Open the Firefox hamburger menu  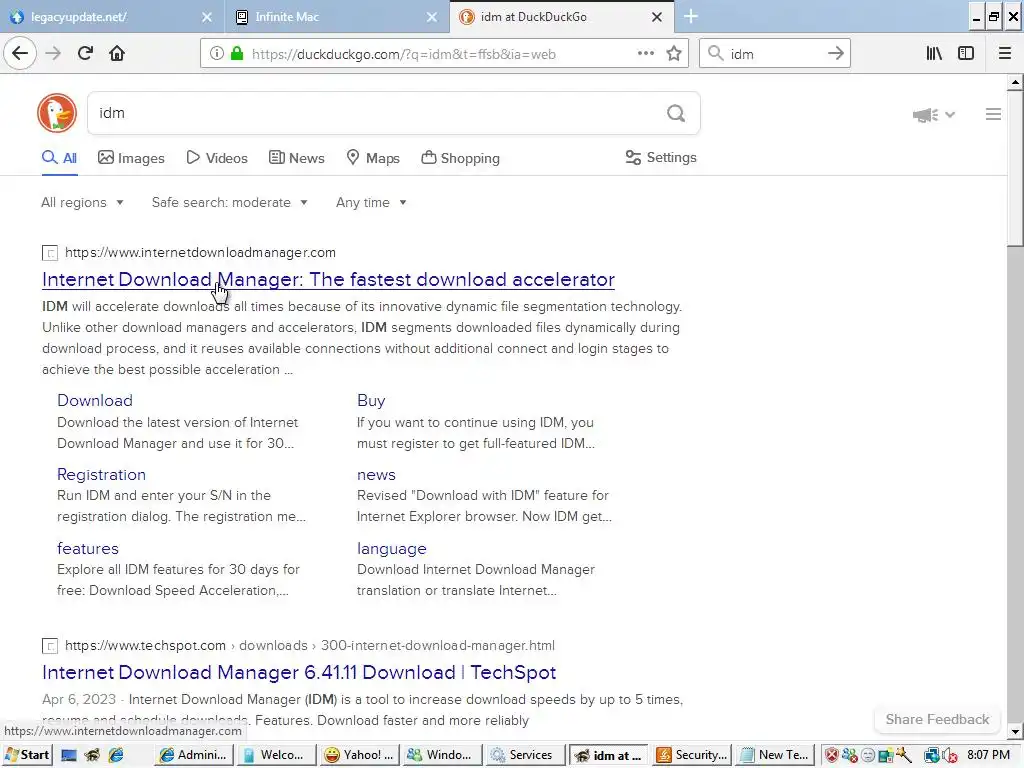(x=1005, y=54)
